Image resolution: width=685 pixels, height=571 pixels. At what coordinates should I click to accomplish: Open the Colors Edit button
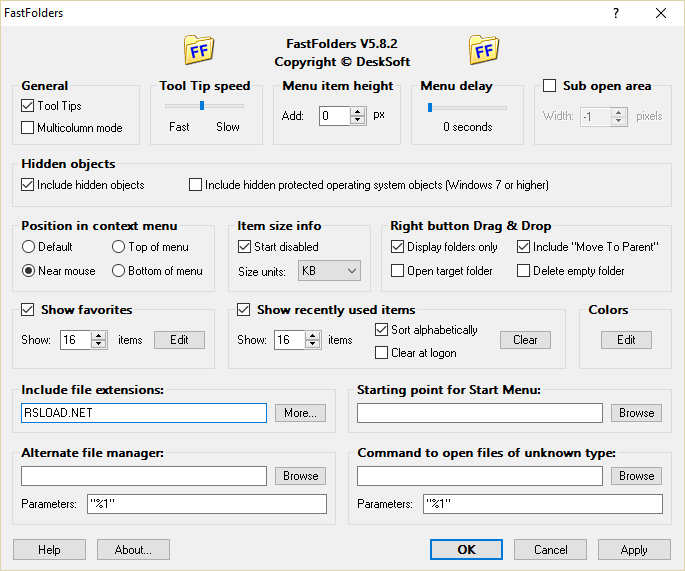pyautogui.click(x=626, y=340)
